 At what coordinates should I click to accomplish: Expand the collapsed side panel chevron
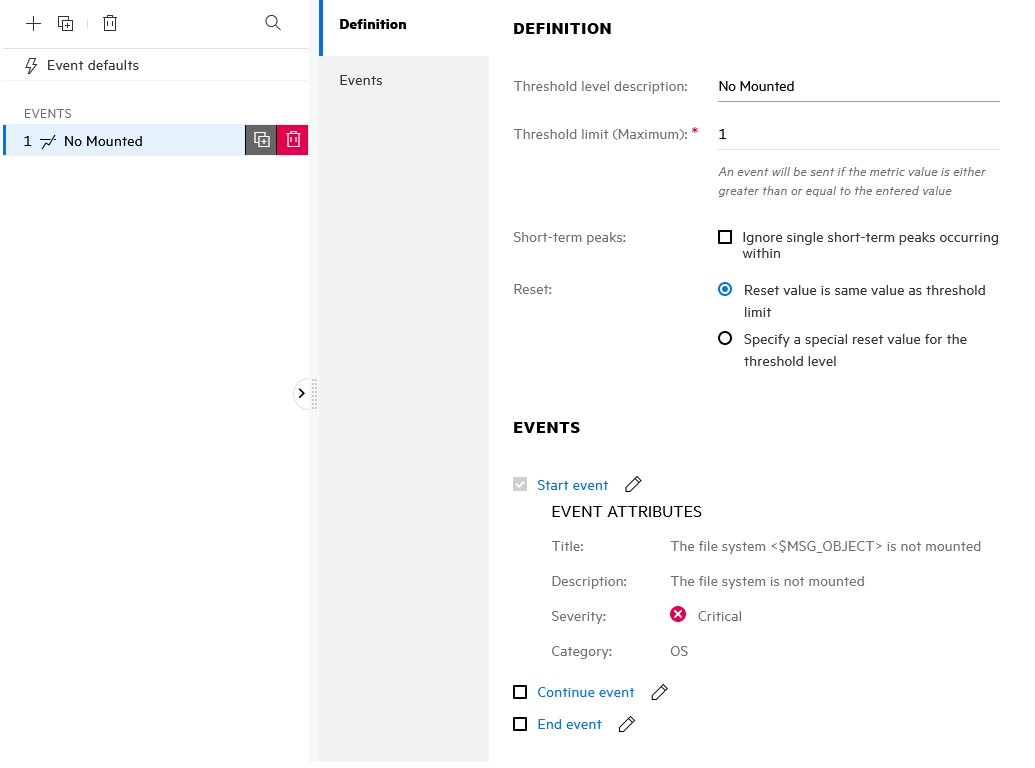pos(302,394)
